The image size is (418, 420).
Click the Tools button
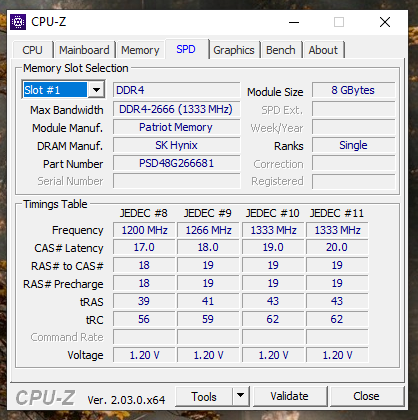click(x=204, y=396)
